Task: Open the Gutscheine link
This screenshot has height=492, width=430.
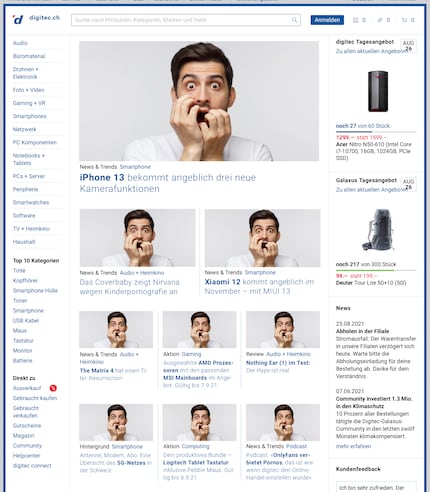Action: (27, 426)
